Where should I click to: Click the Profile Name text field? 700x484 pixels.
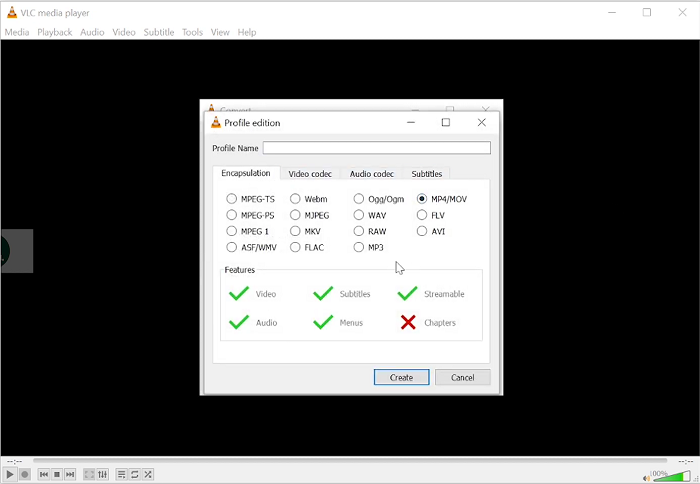coord(377,148)
